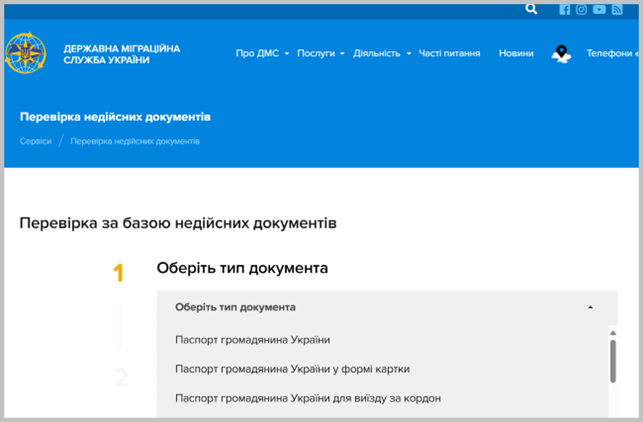This screenshot has width=643, height=422.
Task: Click the Сервіси breadcrumb link
Action: [x=36, y=141]
